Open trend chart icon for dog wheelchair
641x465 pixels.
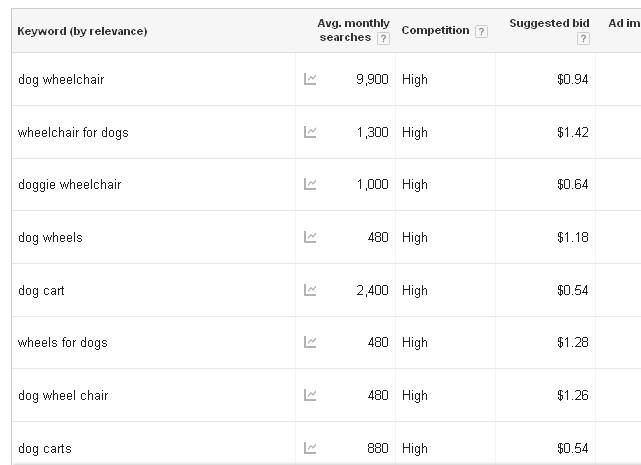(x=310, y=79)
